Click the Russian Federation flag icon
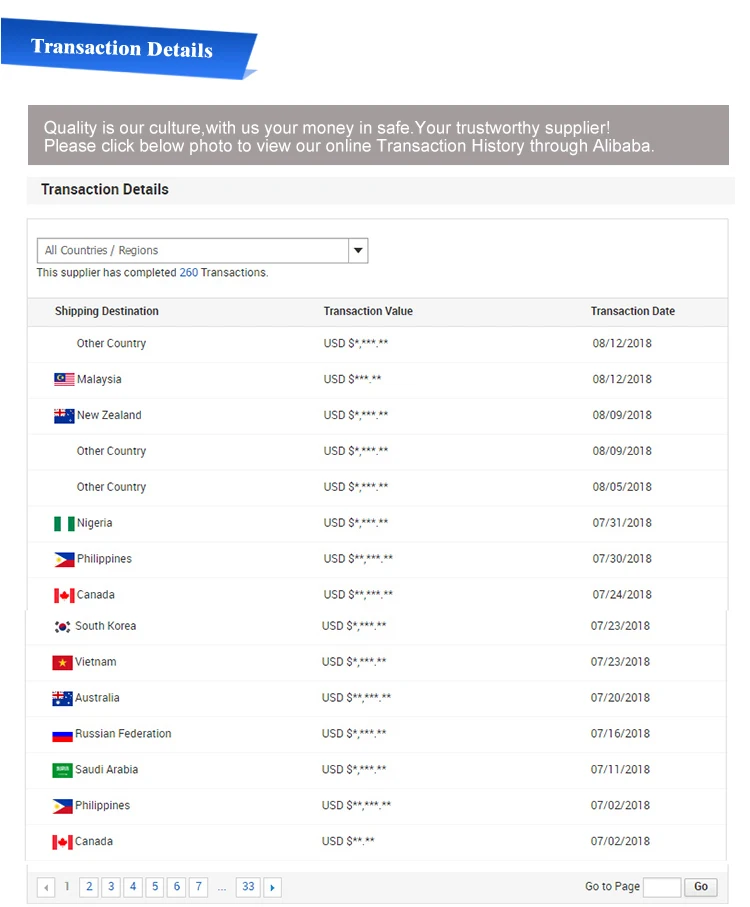Image resolution: width=750 pixels, height=907 pixels. tap(62, 735)
